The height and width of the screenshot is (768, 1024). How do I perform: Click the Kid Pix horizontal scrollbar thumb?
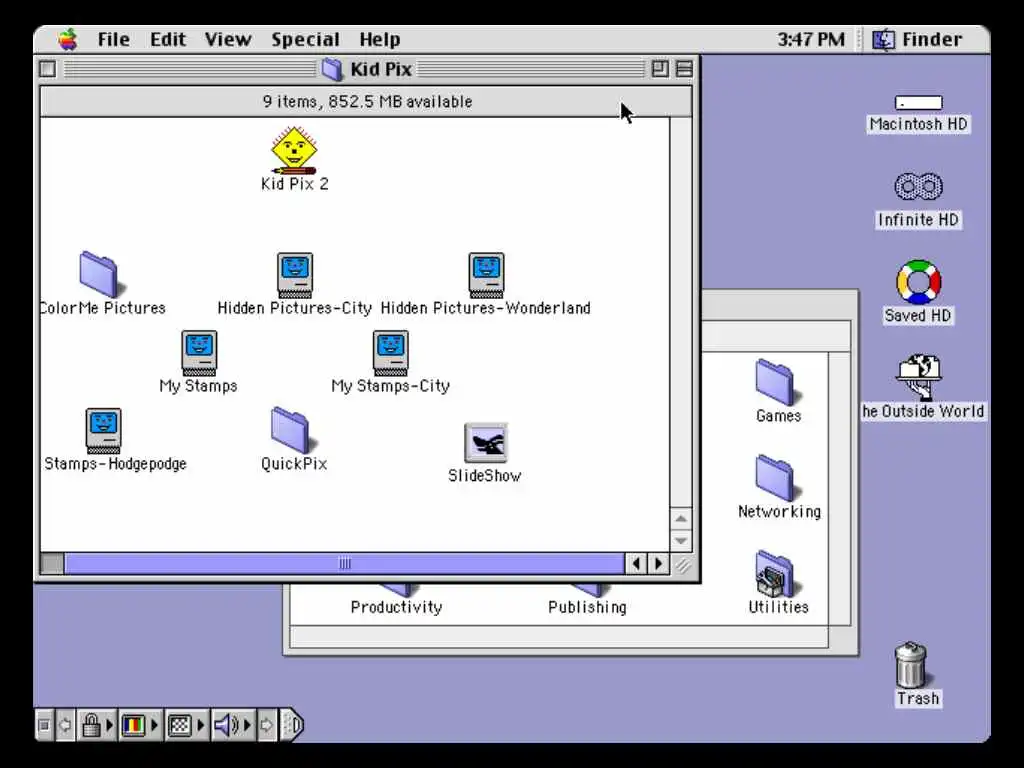(345, 563)
